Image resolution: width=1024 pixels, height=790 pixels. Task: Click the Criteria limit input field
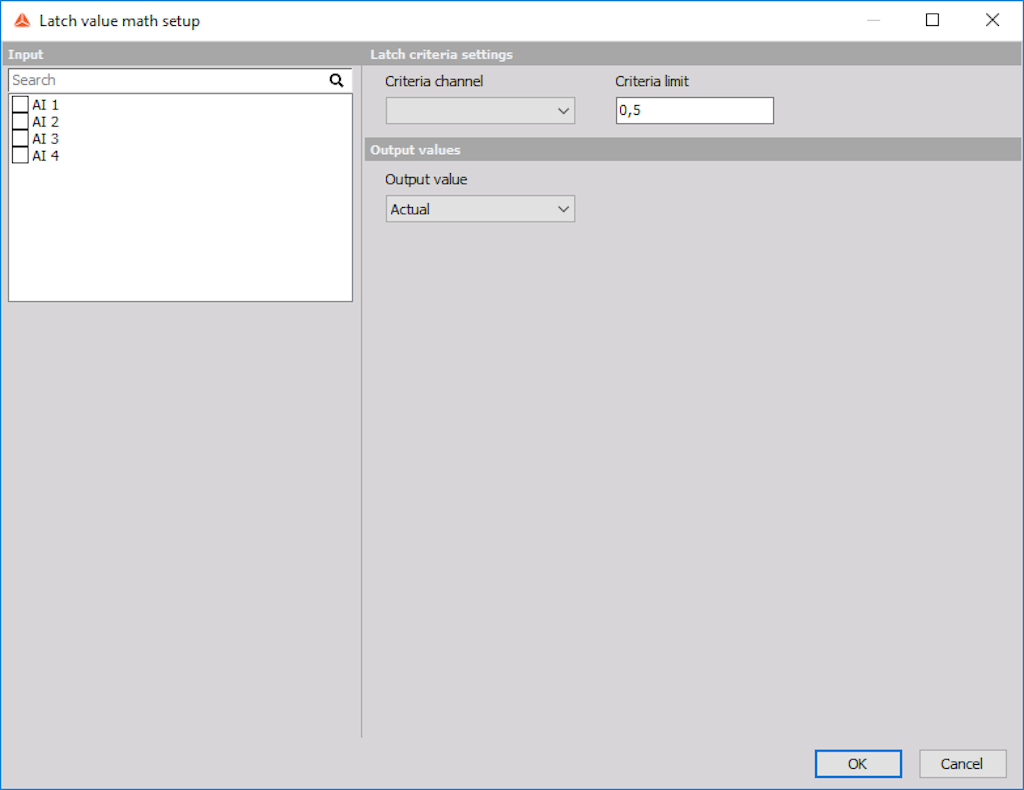(694, 110)
